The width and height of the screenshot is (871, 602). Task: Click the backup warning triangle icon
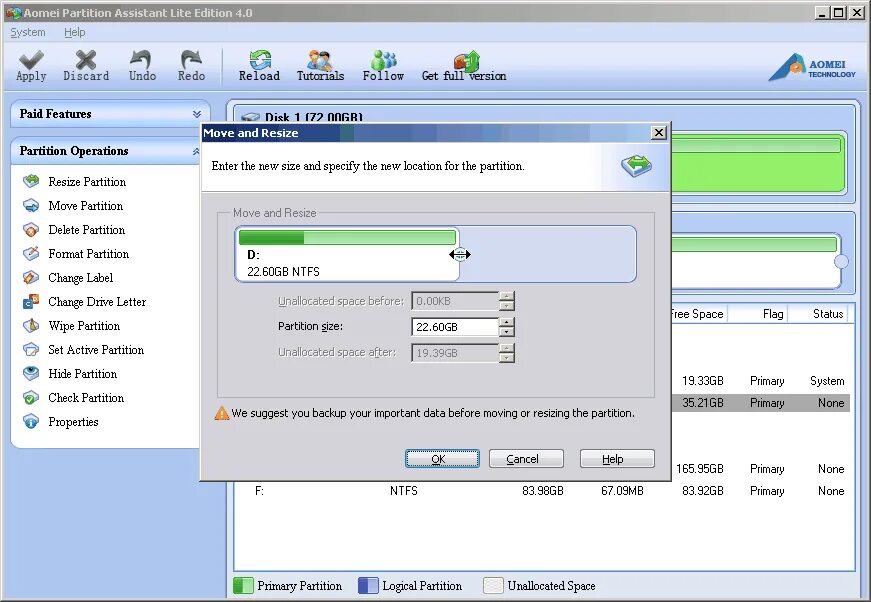pyautogui.click(x=222, y=413)
